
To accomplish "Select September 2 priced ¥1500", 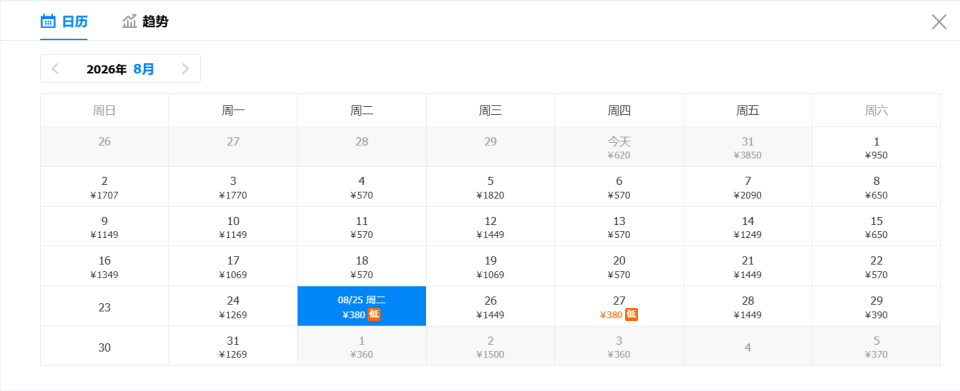I will tap(490, 346).
